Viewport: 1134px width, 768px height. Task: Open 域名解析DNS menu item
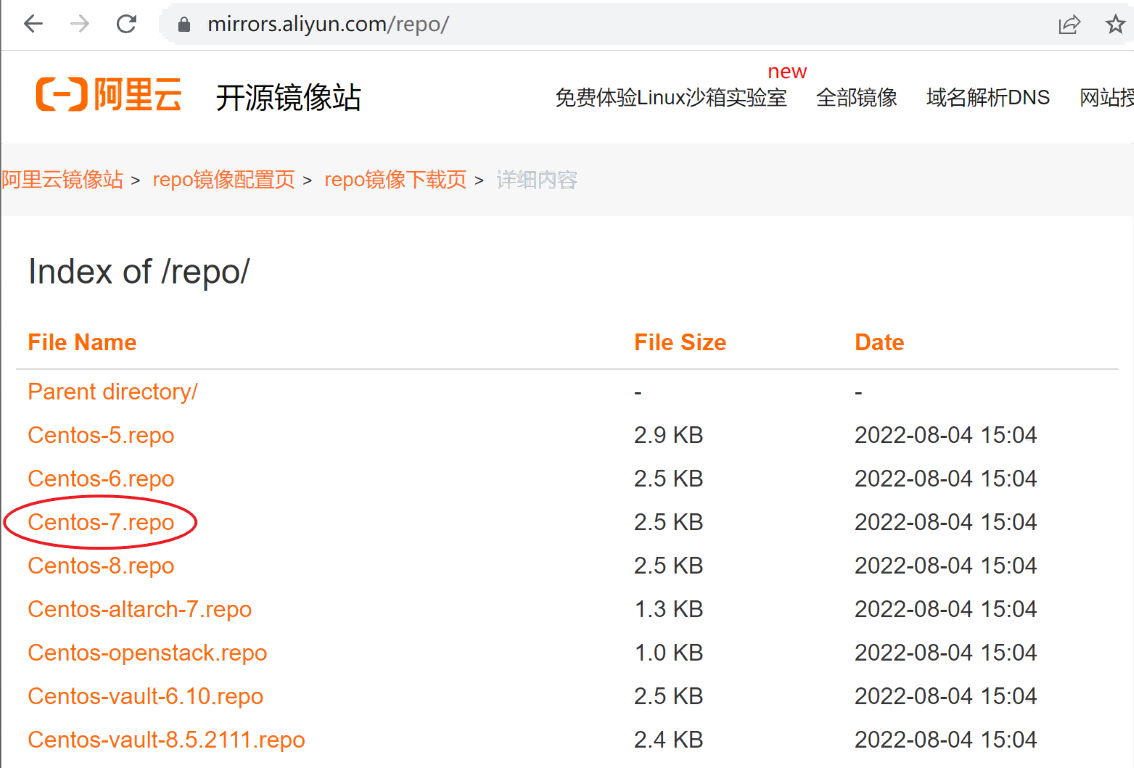click(987, 98)
